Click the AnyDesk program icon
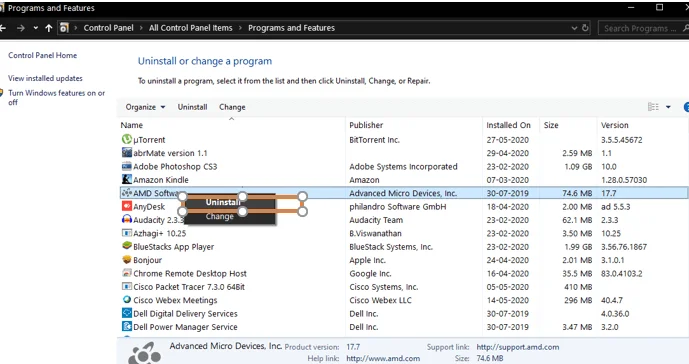 pos(127,206)
